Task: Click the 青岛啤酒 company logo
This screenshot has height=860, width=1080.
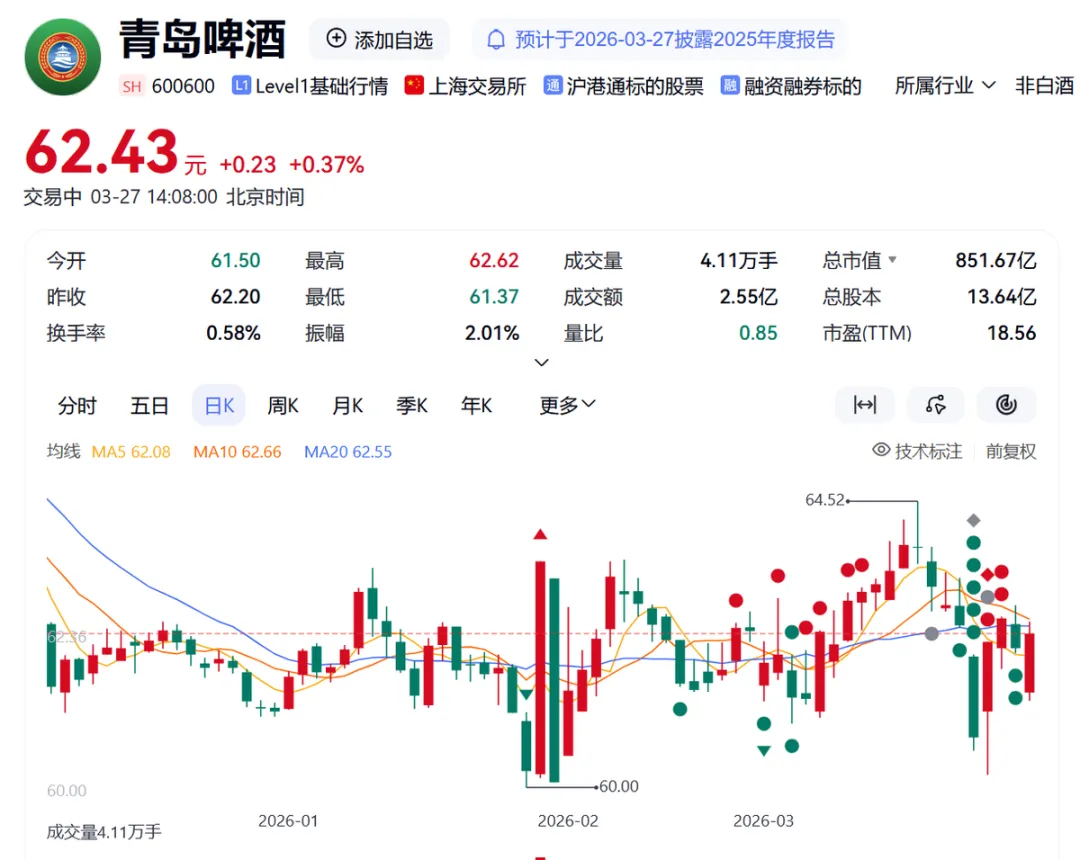Action: tap(62, 56)
